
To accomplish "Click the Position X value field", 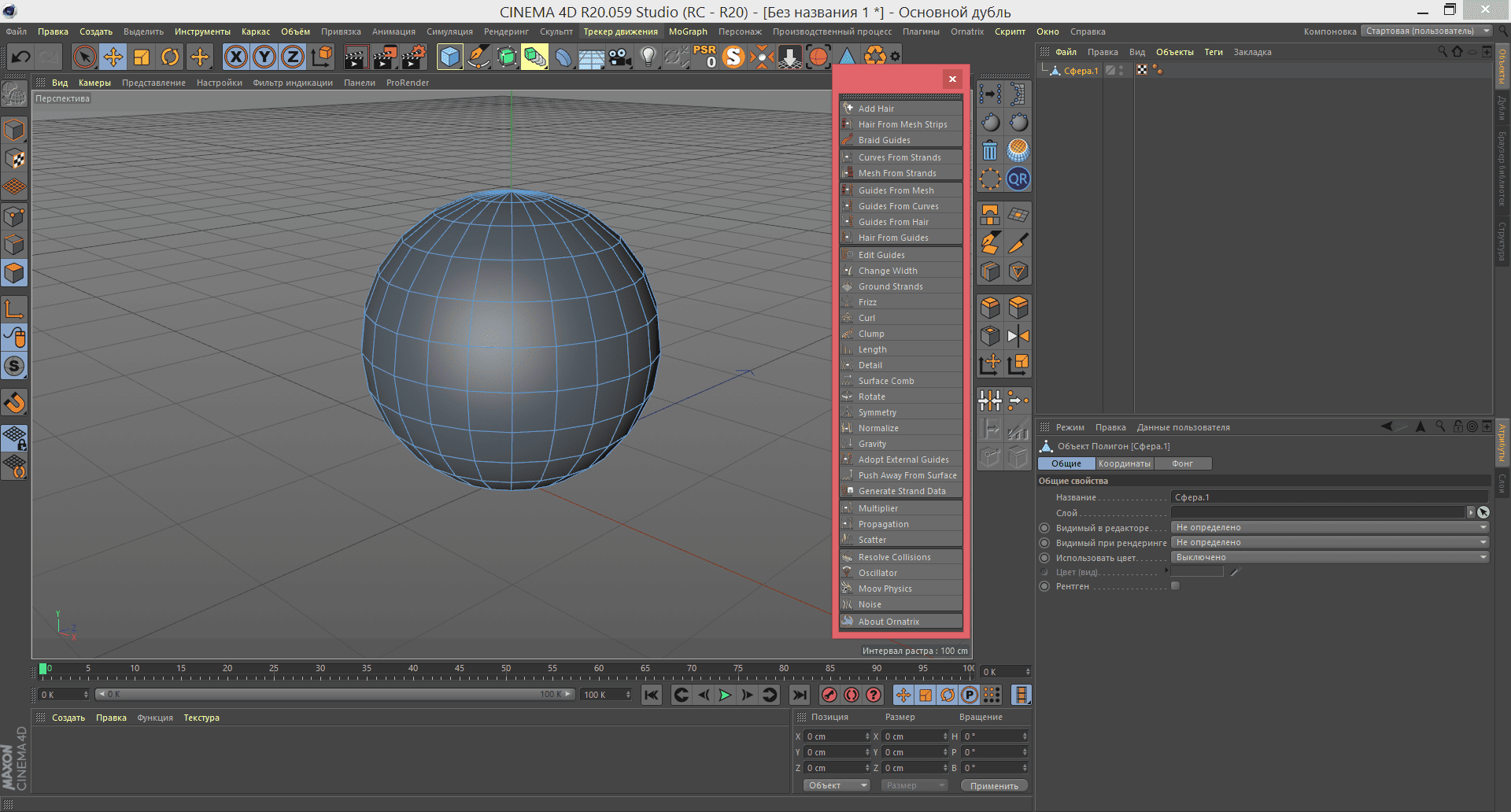I will [837, 736].
